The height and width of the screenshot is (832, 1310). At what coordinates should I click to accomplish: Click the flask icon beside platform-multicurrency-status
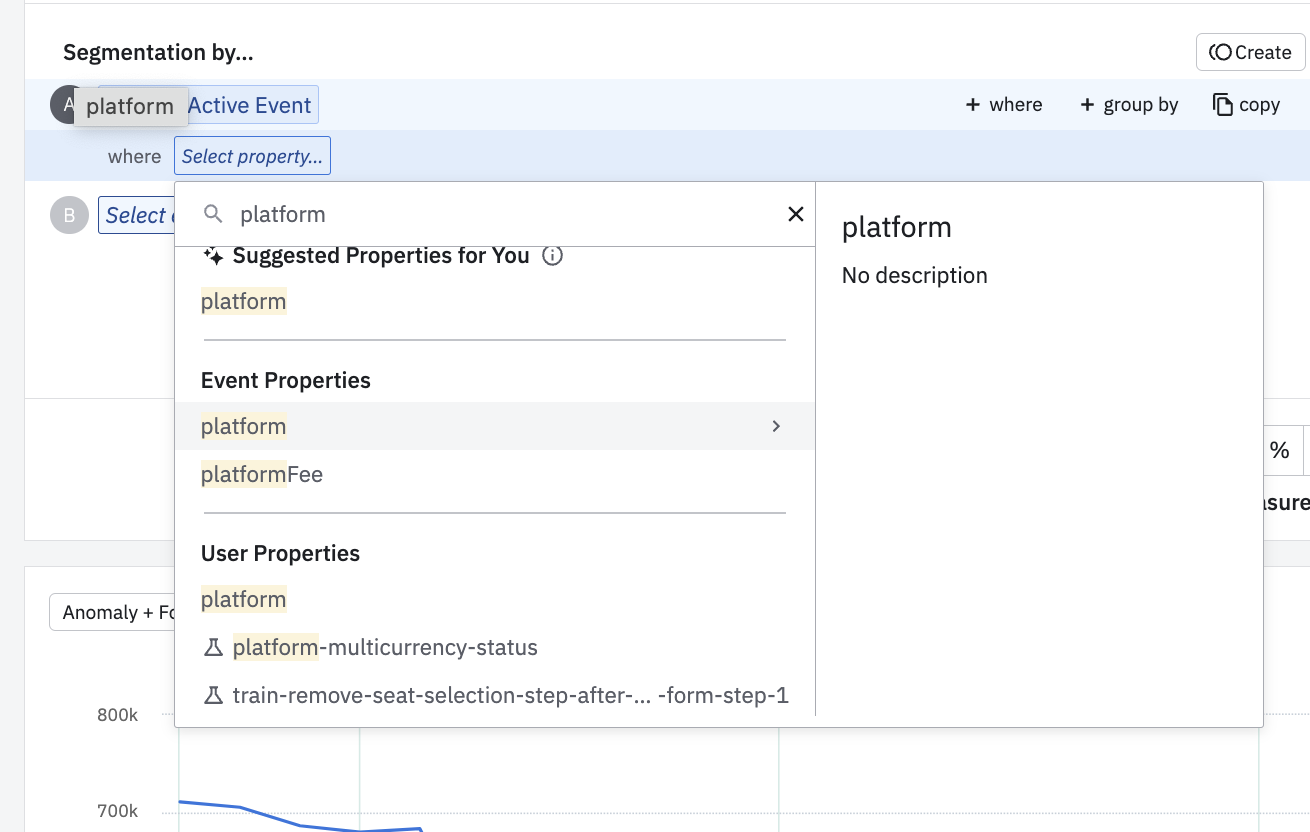click(213, 648)
